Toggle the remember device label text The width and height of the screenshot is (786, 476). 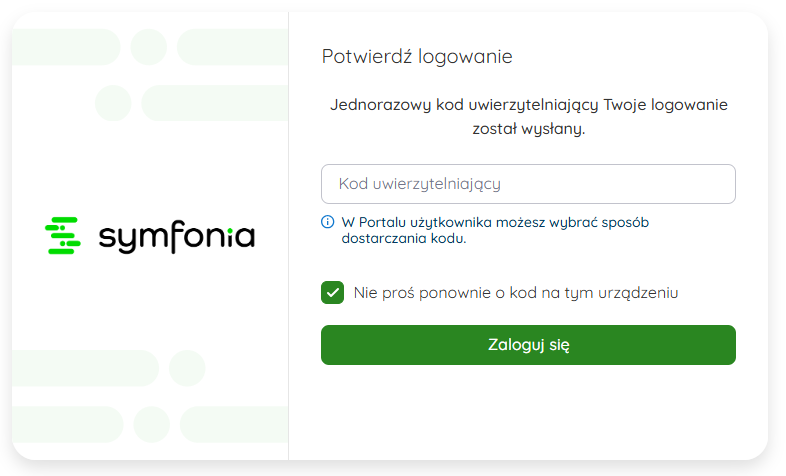pos(516,293)
